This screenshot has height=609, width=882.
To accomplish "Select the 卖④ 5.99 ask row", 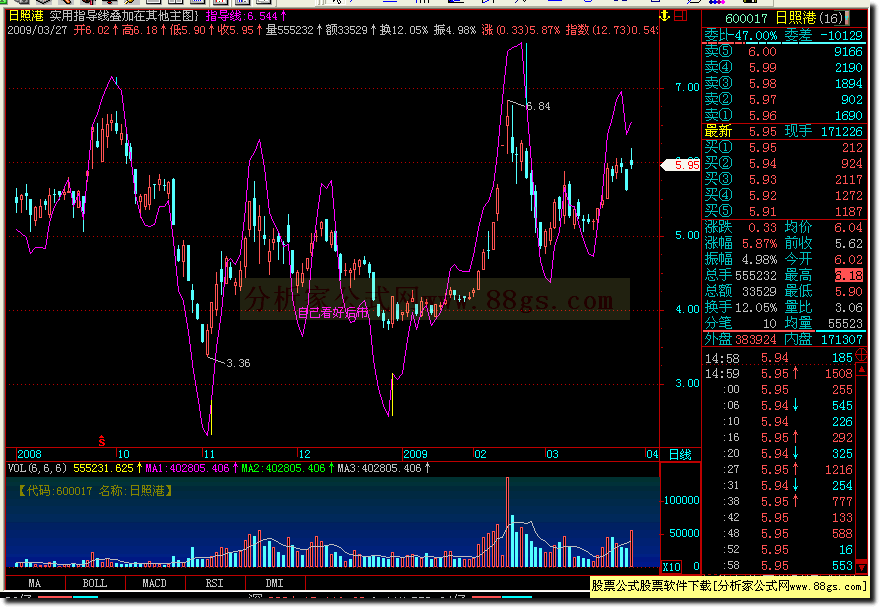I will coord(784,67).
